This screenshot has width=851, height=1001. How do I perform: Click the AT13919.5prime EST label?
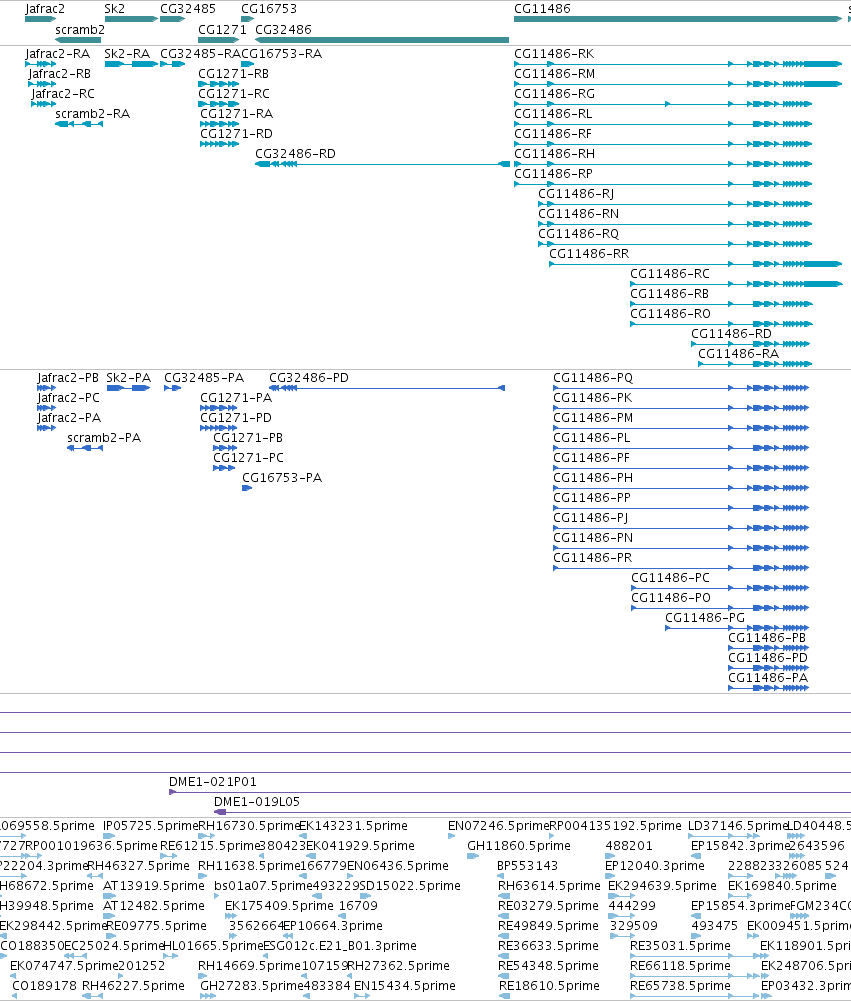[154, 886]
